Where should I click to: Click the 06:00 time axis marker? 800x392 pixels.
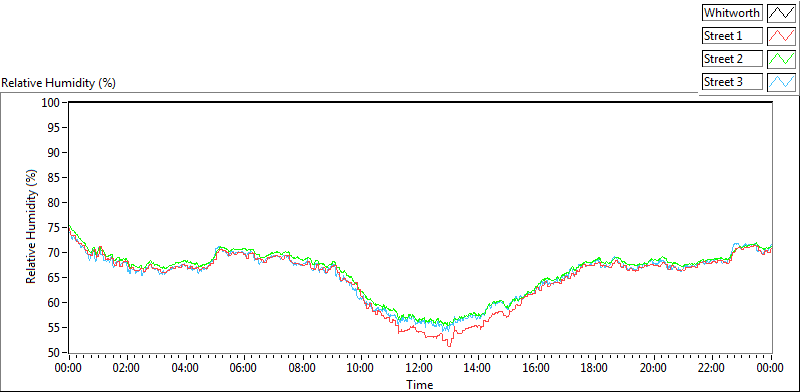pos(244,369)
